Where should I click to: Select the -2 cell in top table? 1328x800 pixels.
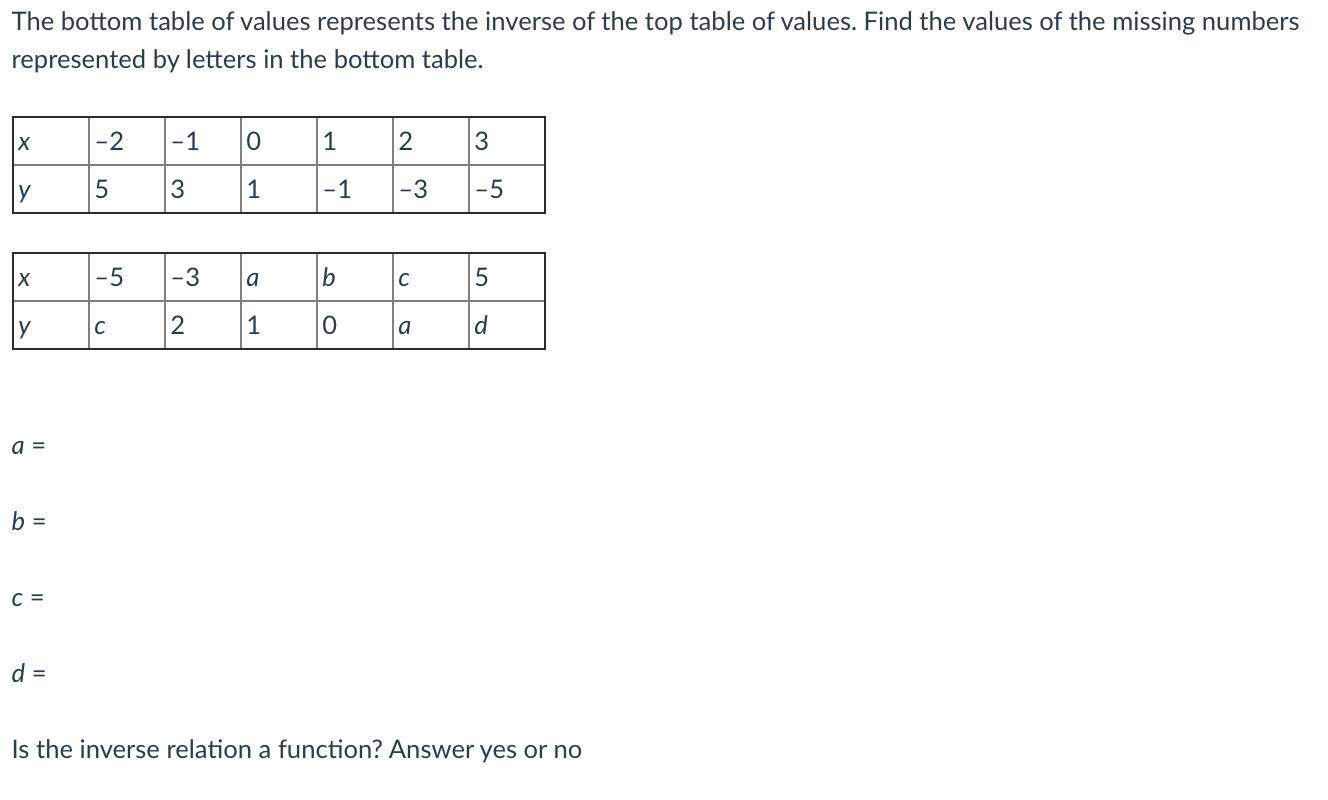click(127, 141)
